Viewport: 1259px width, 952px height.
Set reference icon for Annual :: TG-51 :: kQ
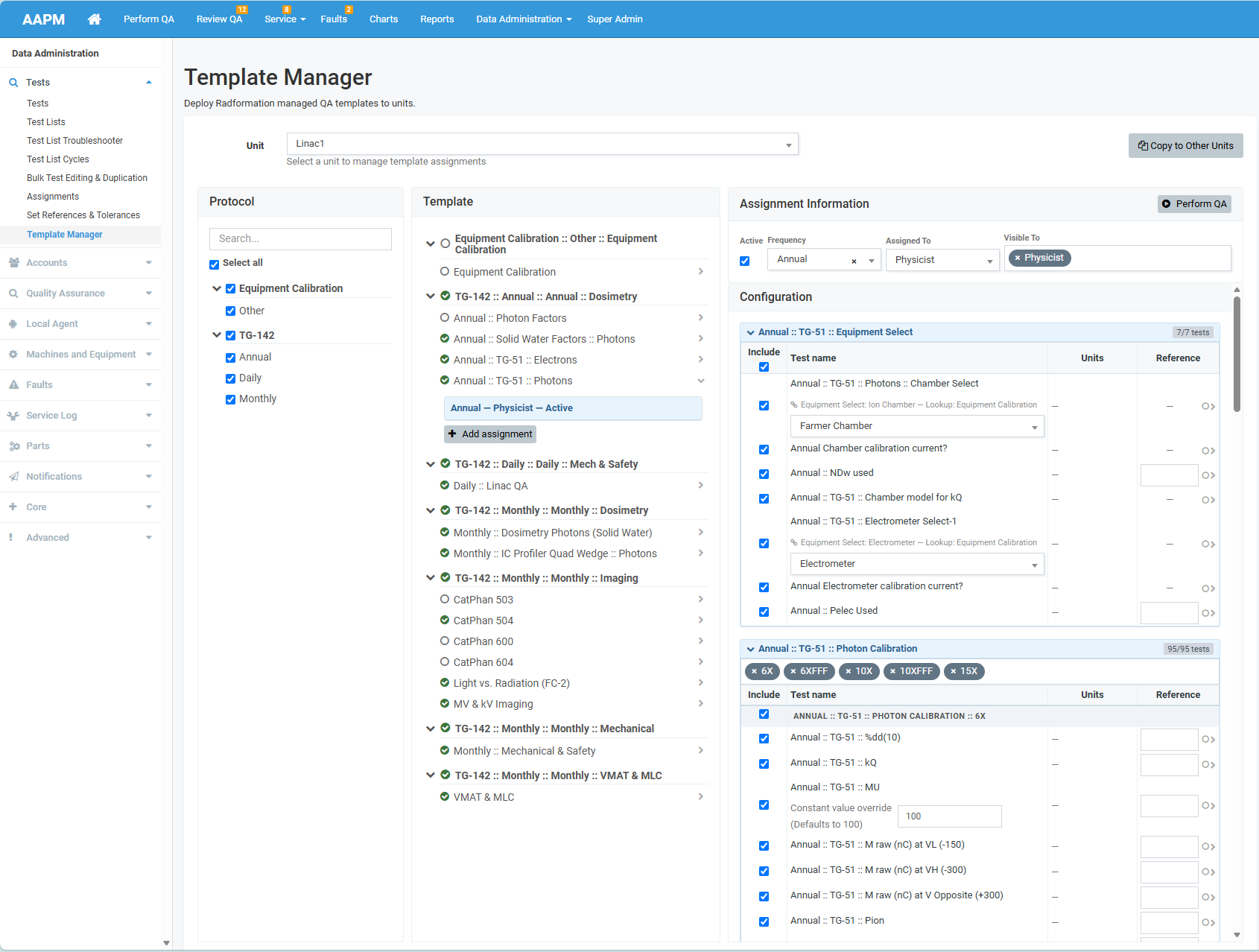point(1208,765)
